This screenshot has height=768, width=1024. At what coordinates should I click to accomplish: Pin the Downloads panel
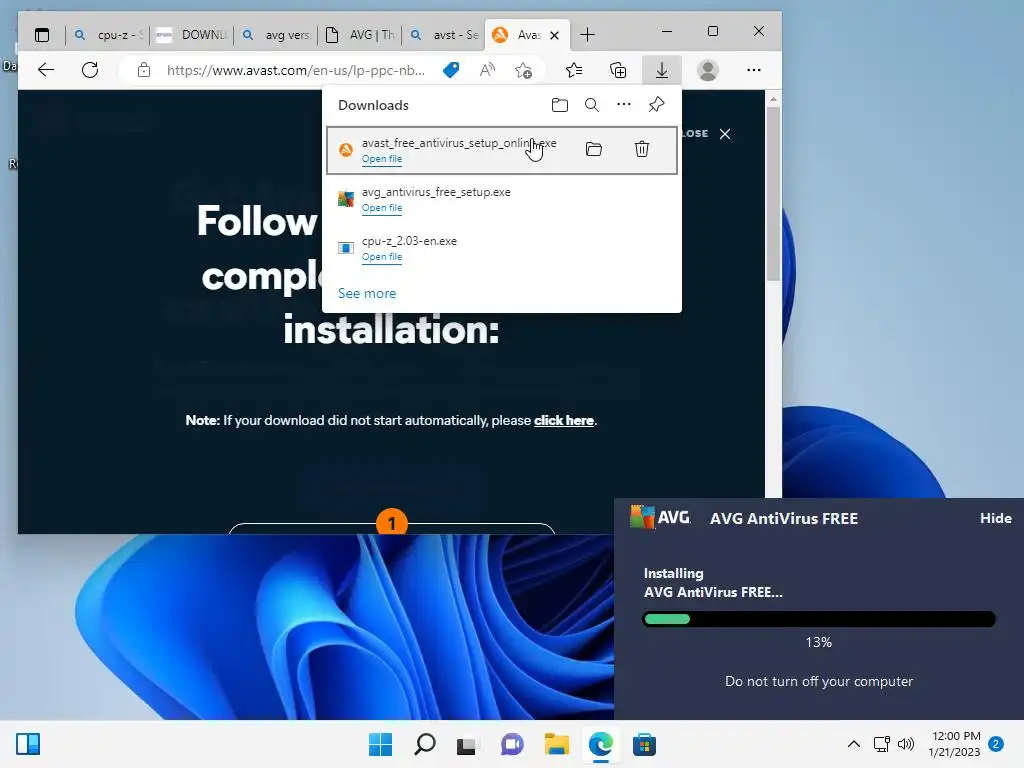(656, 104)
